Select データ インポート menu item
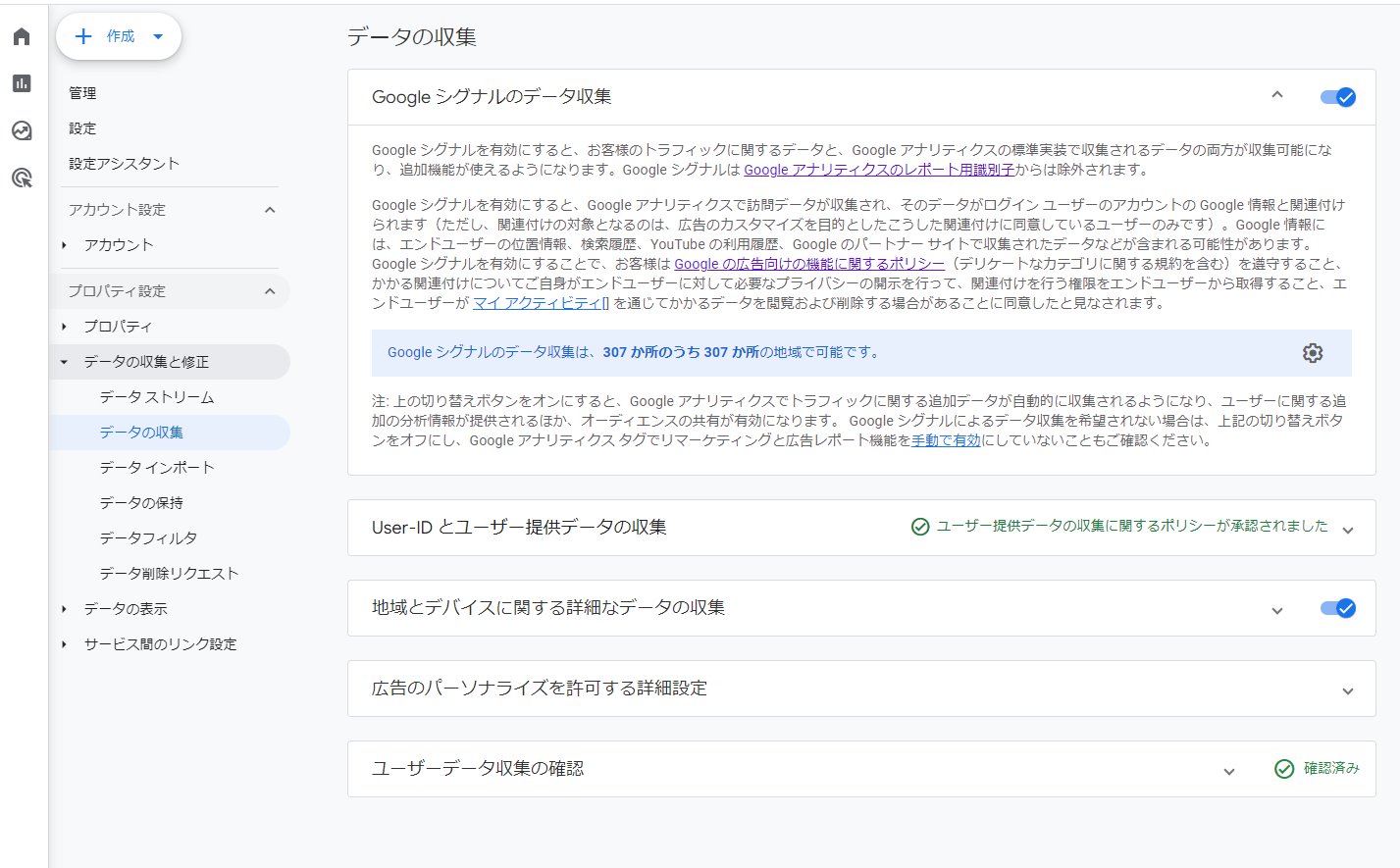Image resolution: width=1400 pixels, height=868 pixels. click(169, 468)
